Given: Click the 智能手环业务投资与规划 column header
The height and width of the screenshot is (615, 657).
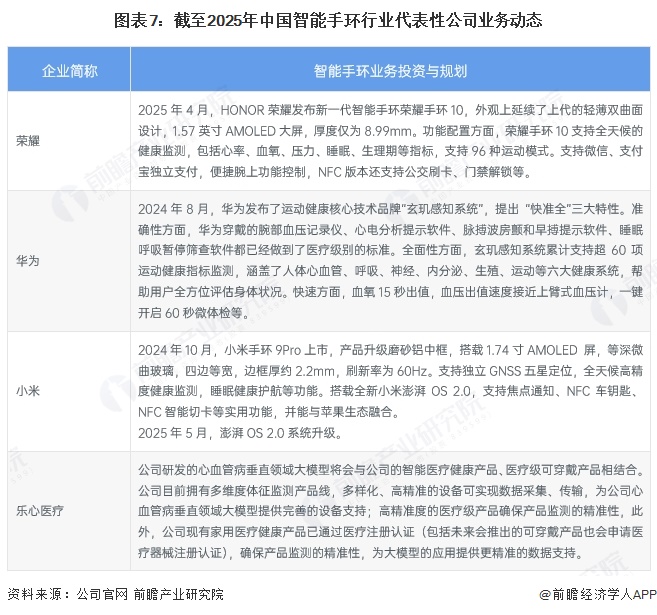Looking at the screenshot, I should [390, 70].
